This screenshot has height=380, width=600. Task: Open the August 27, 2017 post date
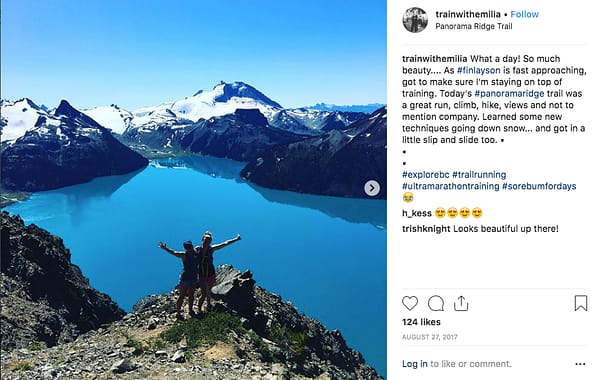(430, 337)
